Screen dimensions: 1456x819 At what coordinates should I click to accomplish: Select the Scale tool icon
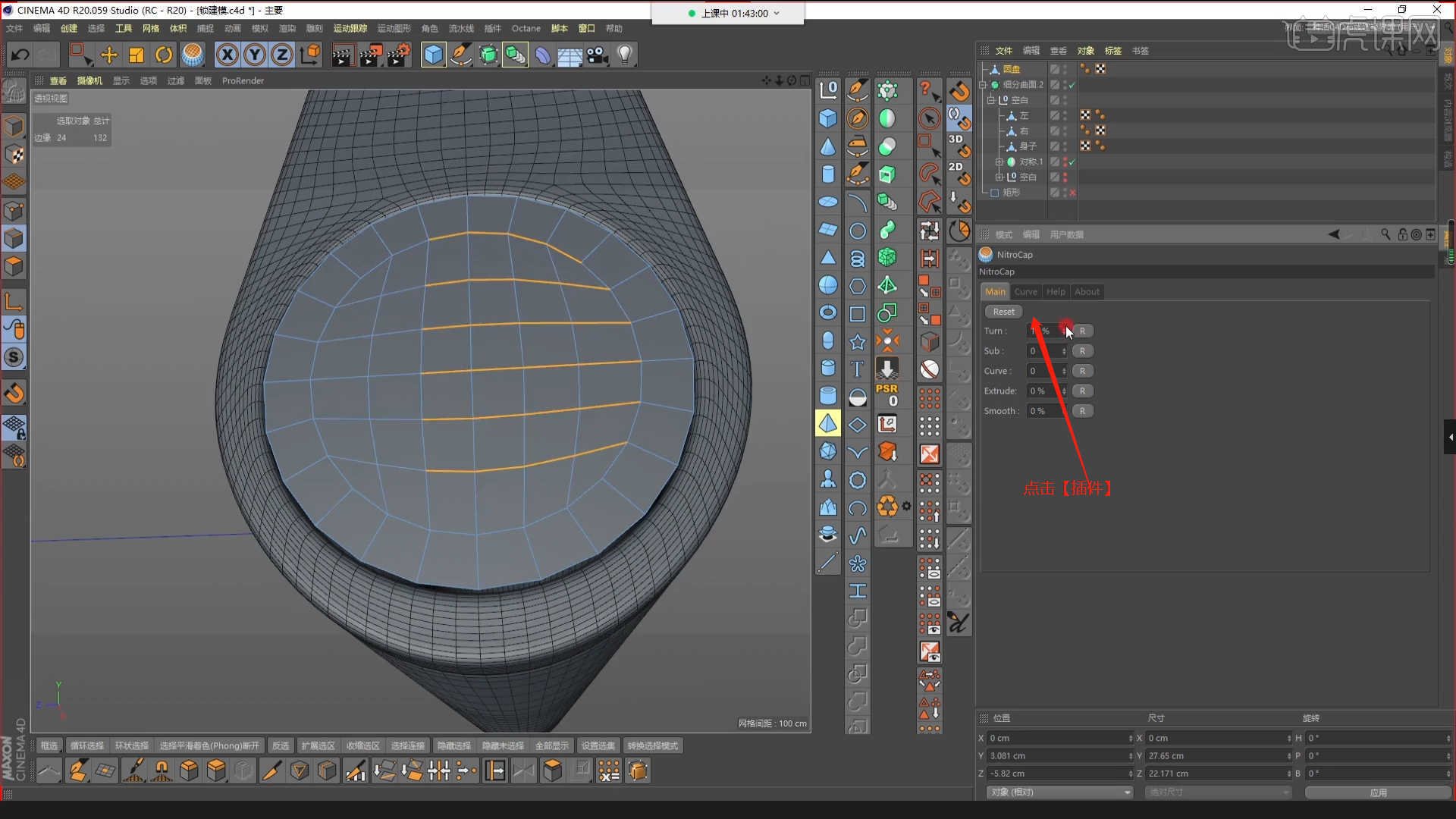(136, 55)
